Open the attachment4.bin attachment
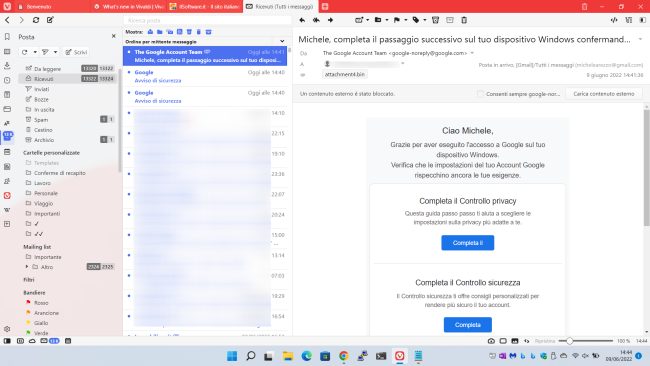This screenshot has height=366, width=650. [344, 74]
